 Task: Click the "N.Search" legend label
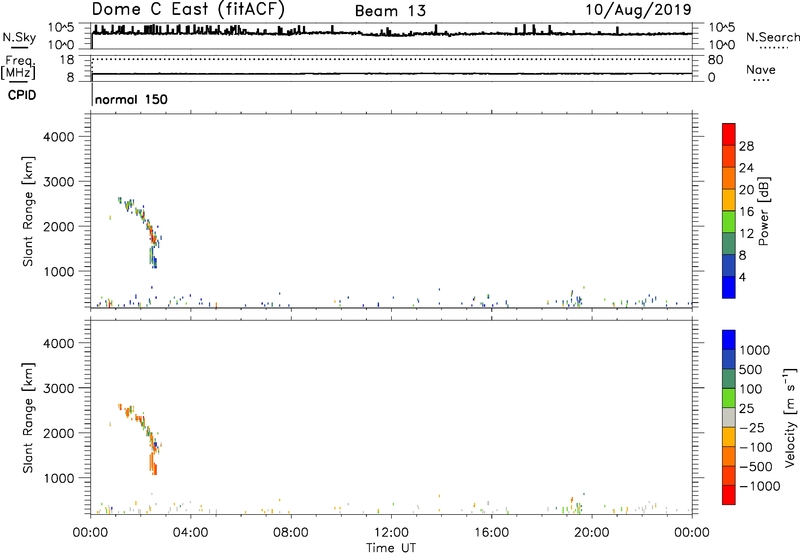pyautogui.click(x=772, y=37)
